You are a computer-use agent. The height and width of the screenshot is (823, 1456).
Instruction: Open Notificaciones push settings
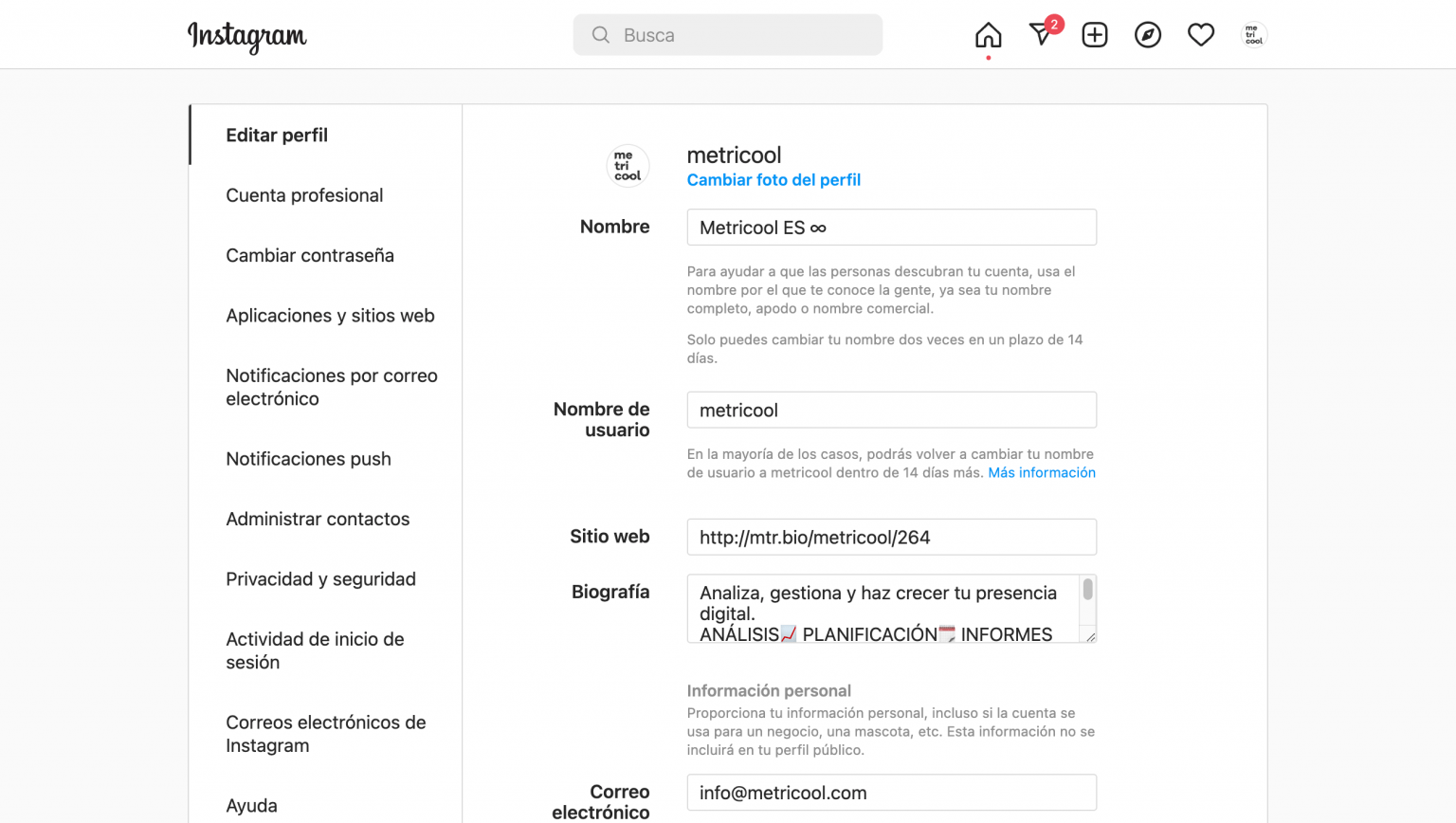(x=308, y=459)
